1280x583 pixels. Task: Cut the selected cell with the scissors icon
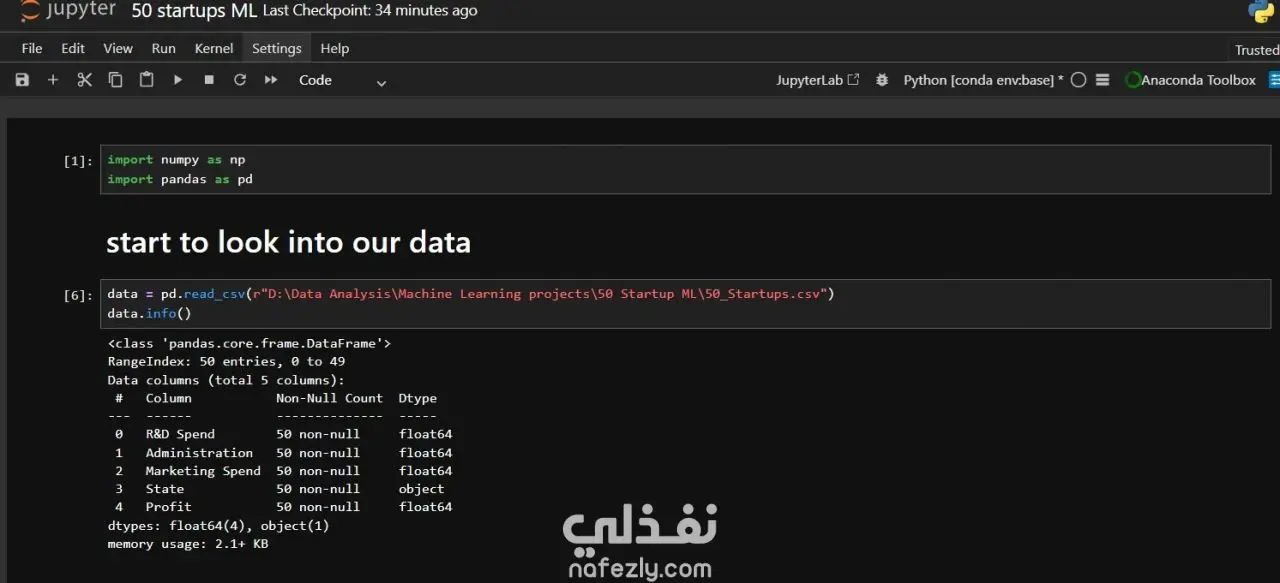[84, 80]
